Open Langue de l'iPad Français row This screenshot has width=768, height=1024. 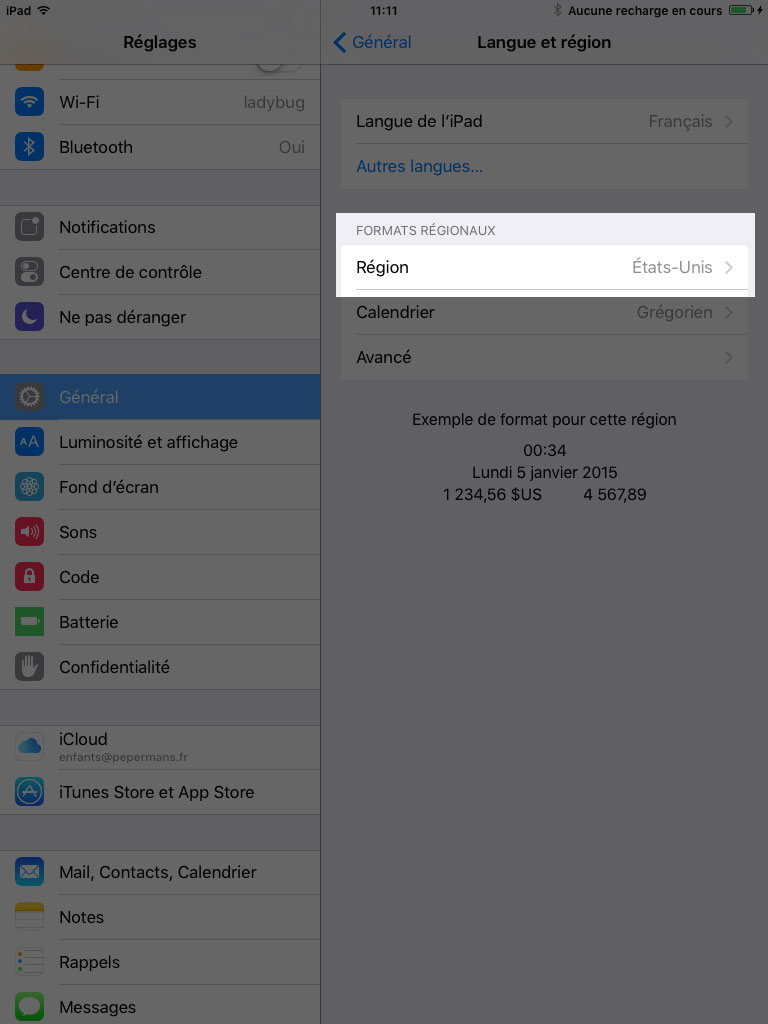545,121
